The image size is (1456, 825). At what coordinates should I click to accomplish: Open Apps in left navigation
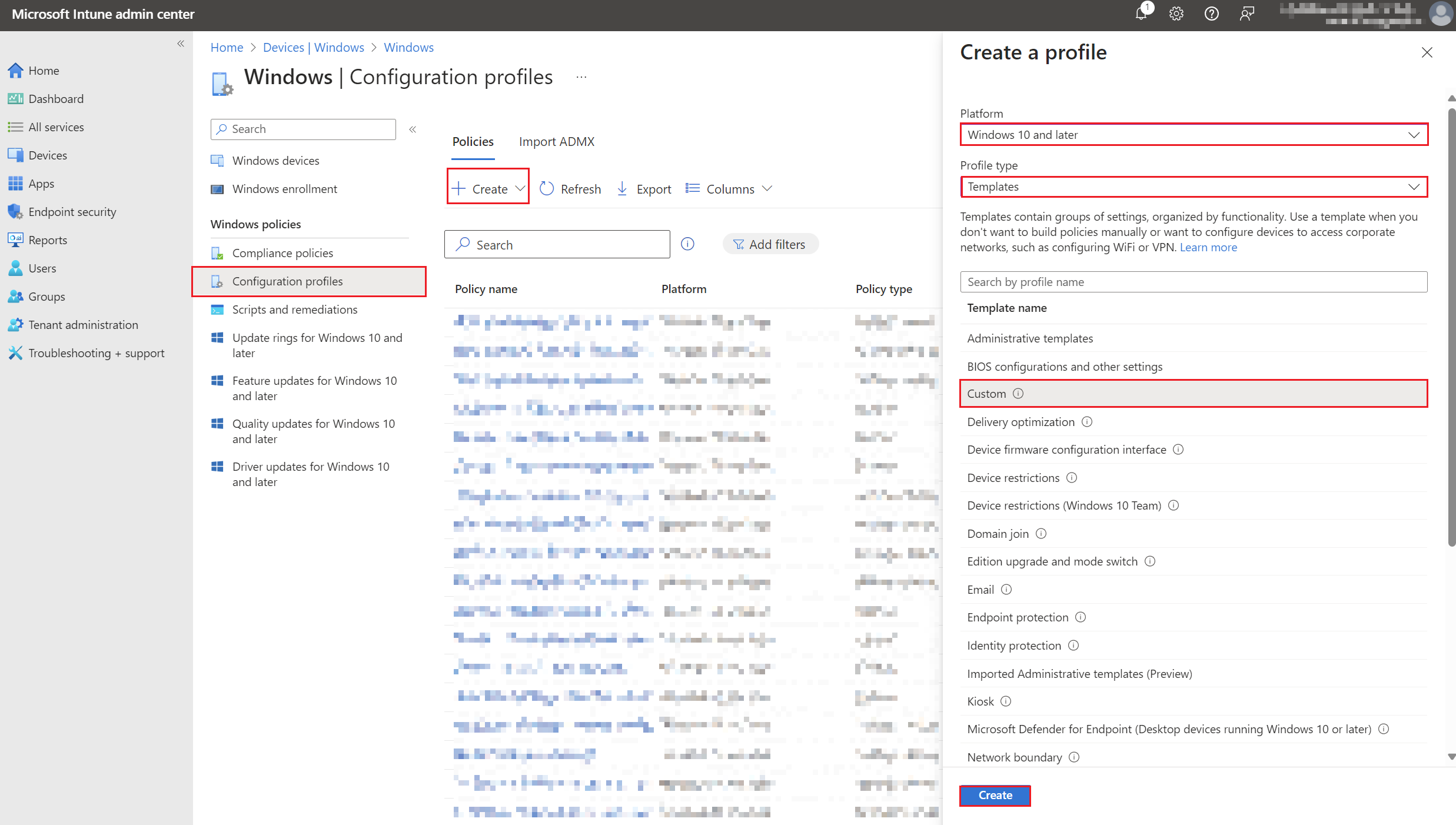point(41,184)
